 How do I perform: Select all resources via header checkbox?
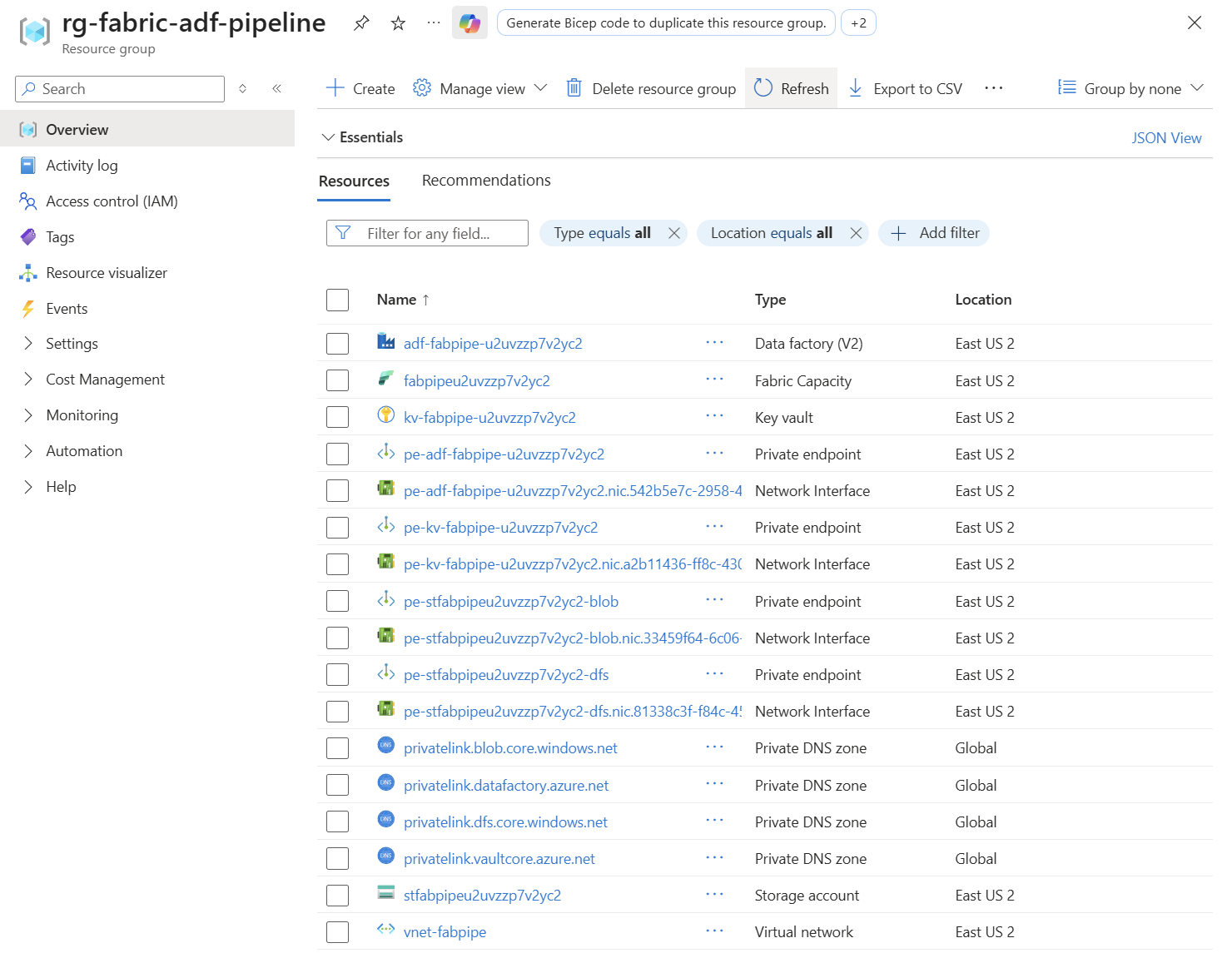(337, 299)
